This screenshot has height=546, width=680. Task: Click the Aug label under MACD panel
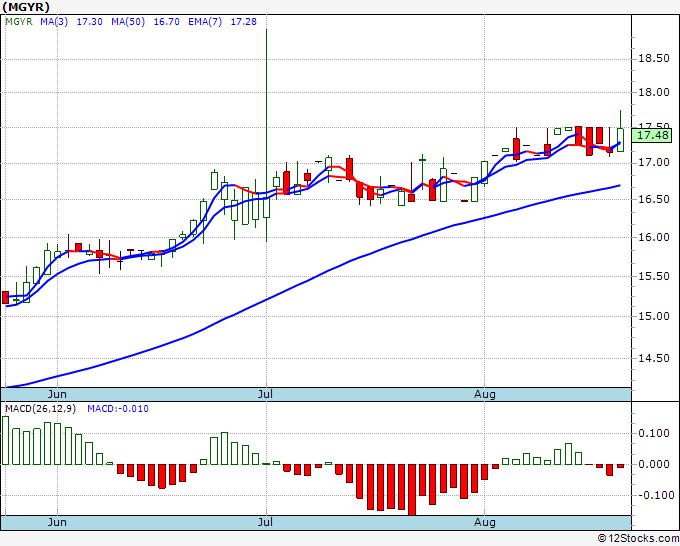tap(484, 522)
